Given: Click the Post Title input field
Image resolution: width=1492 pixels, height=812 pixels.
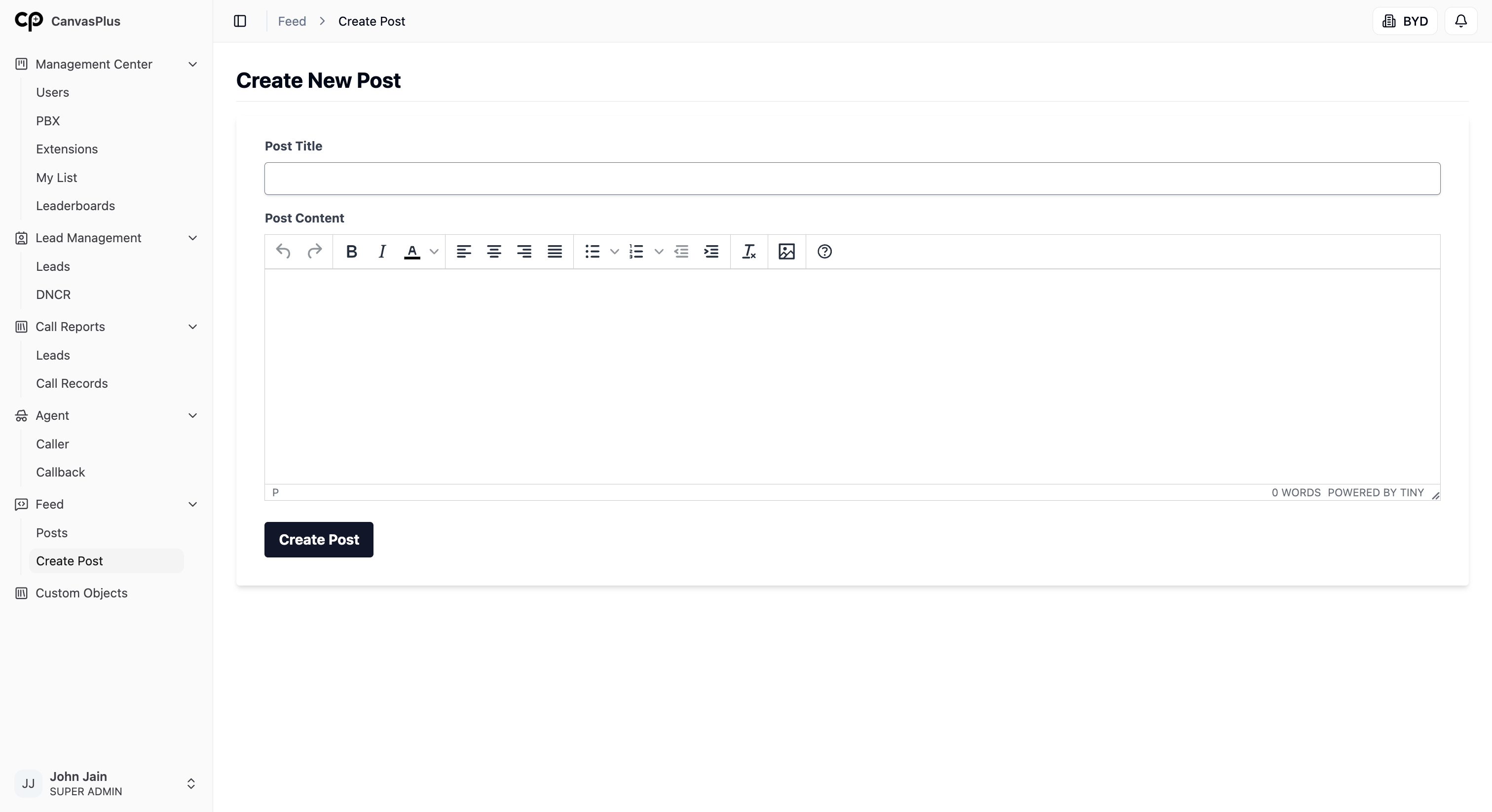Looking at the screenshot, I should click(852, 179).
